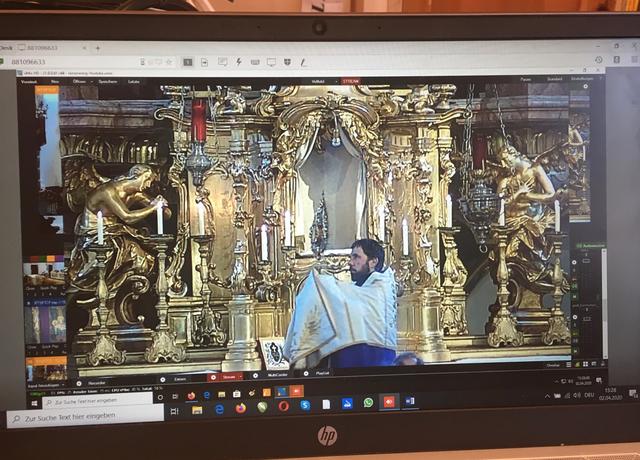The width and height of the screenshot is (640, 460).
Task: Open AnyDesk keyboard settings icon
Action: pos(255,62)
